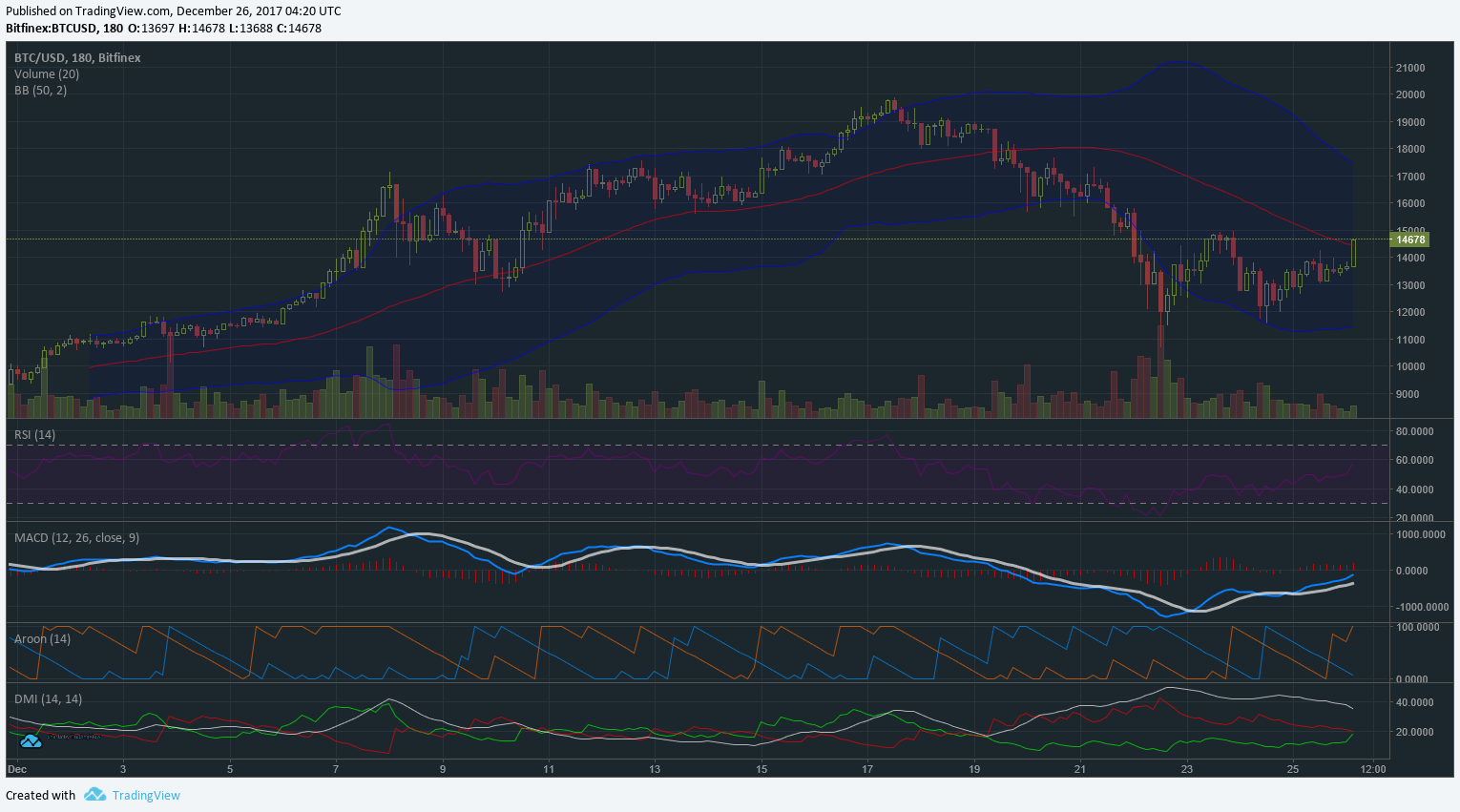Click the MACD -1000.0000 scale value
Image resolution: width=1460 pixels, height=812 pixels.
click(x=1422, y=608)
